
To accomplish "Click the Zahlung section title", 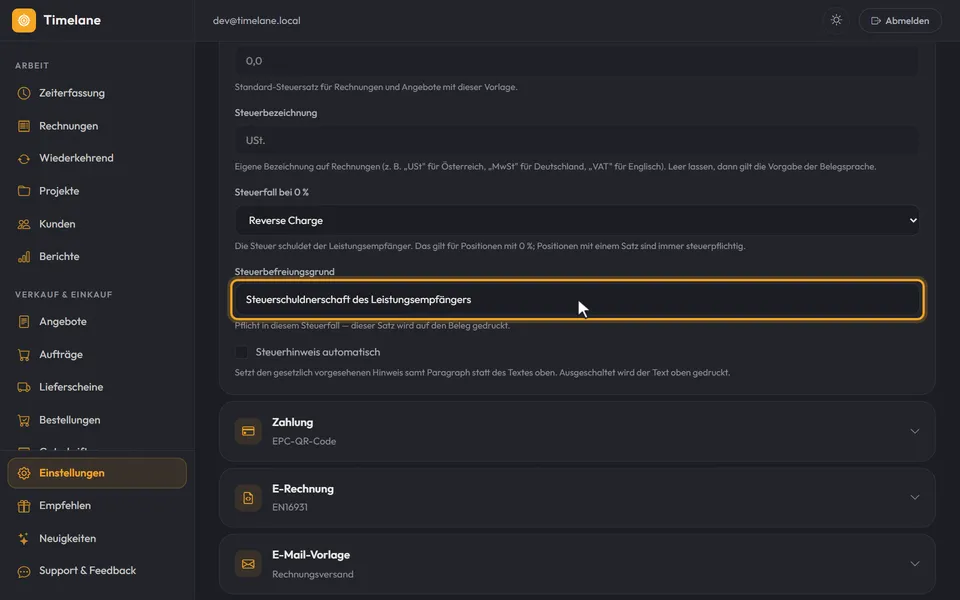I will click(x=293, y=422).
